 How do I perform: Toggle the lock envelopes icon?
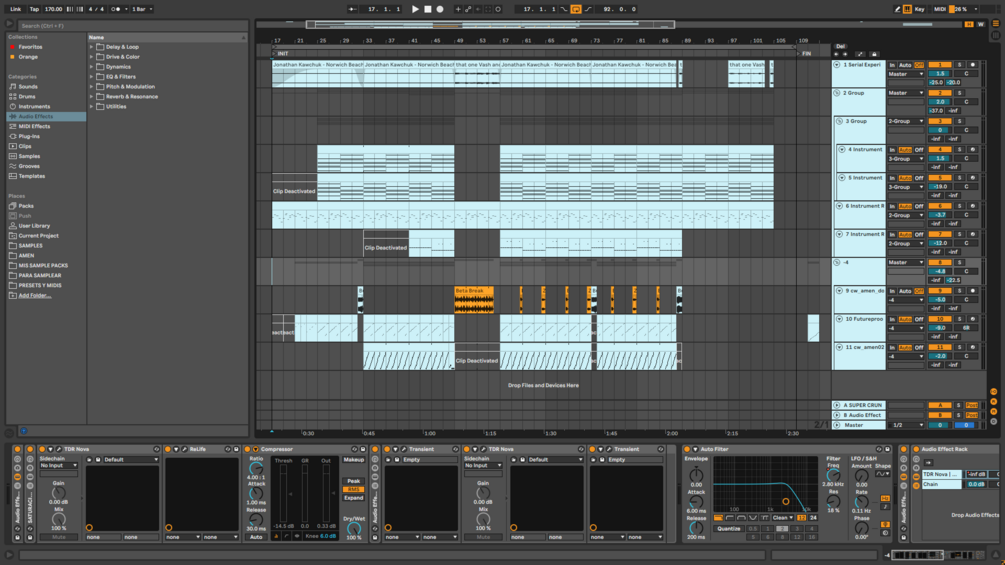[874, 54]
